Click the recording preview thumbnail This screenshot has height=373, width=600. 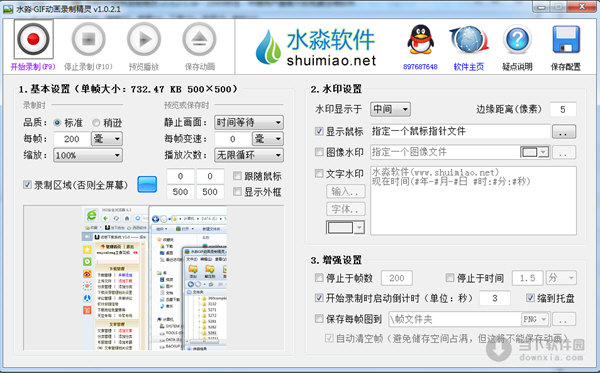[154, 278]
